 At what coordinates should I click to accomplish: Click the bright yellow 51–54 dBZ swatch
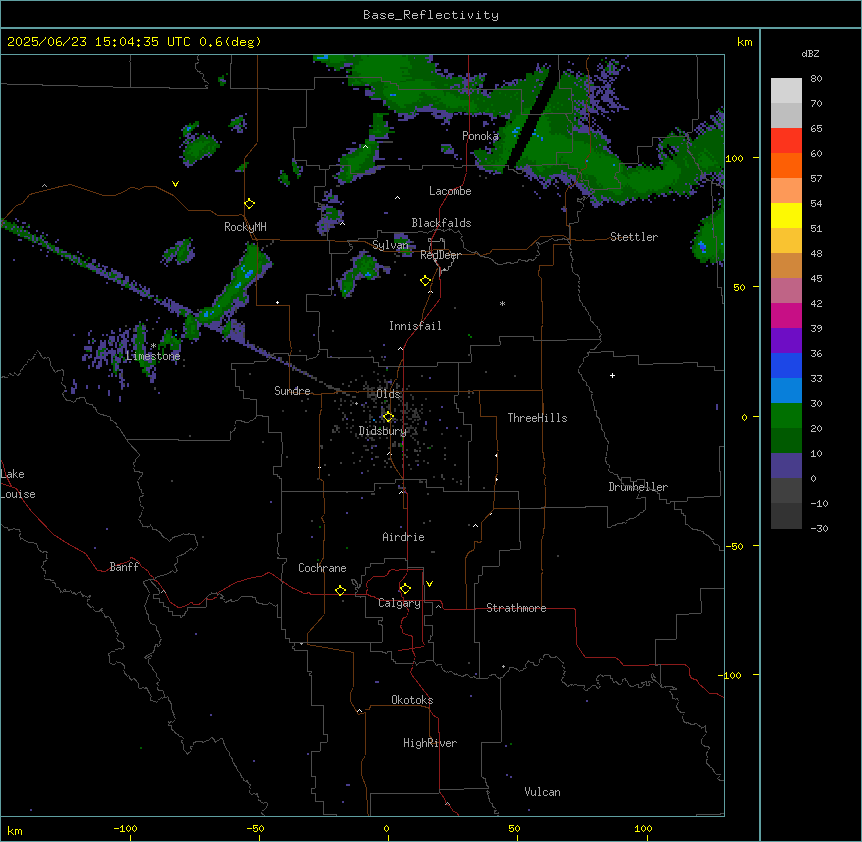(786, 215)
